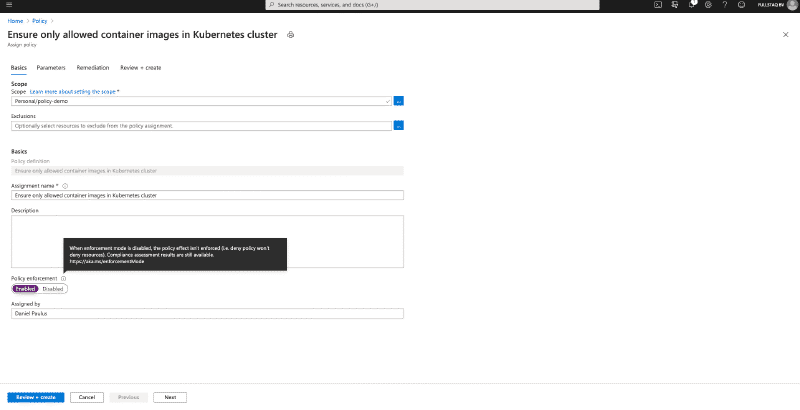The image size is (800, 410).
Task: Click the print icon beside the page title
Action: point(290,35)
